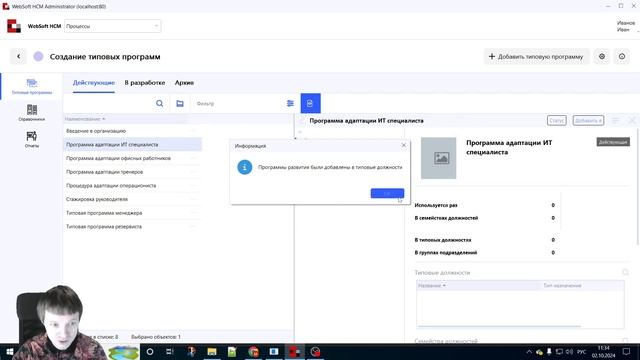Click the Иванов Иван user name

pyautogui.click(x=625, y=26)
